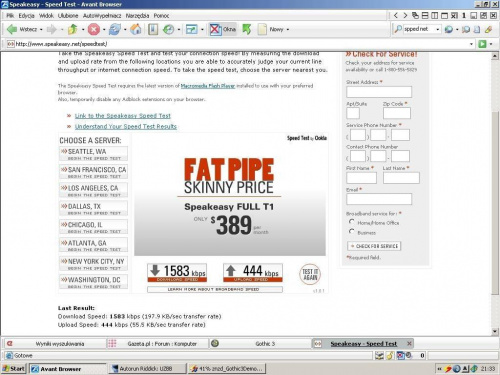Close the Speakeasy Speed Test tab
Image resolution: width=500 pixels, height=375 pixels.
click(409, 343)
